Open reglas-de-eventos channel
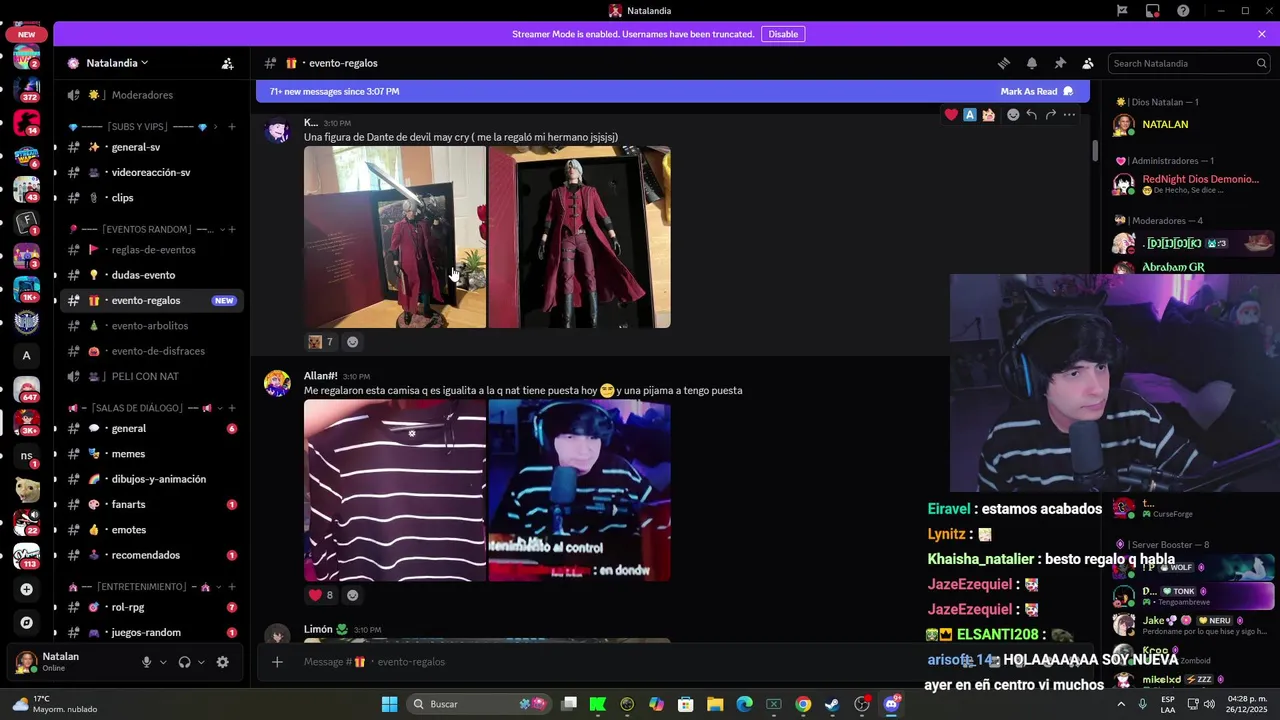The height and width of the screenshot is (720, 1280). 151,250
